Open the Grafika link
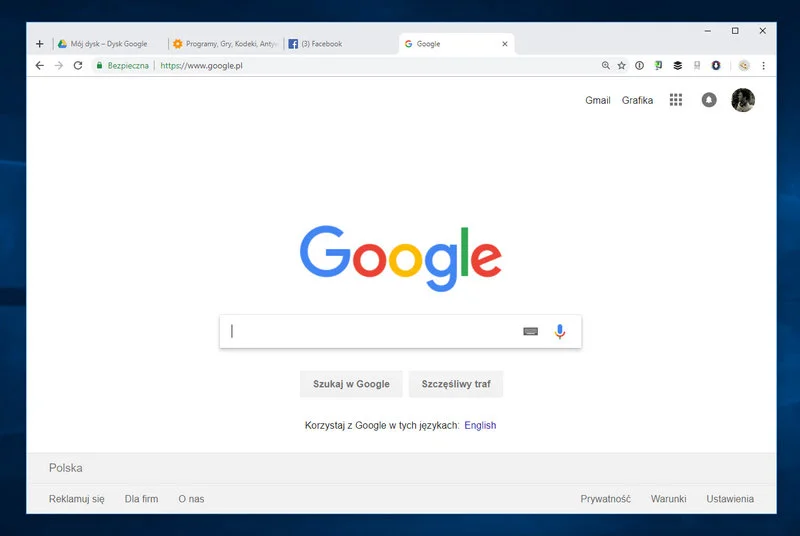 pos(637,100)
